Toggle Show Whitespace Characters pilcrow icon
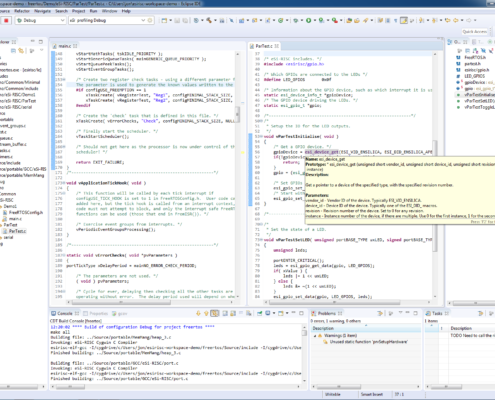 tap(396, 20)
